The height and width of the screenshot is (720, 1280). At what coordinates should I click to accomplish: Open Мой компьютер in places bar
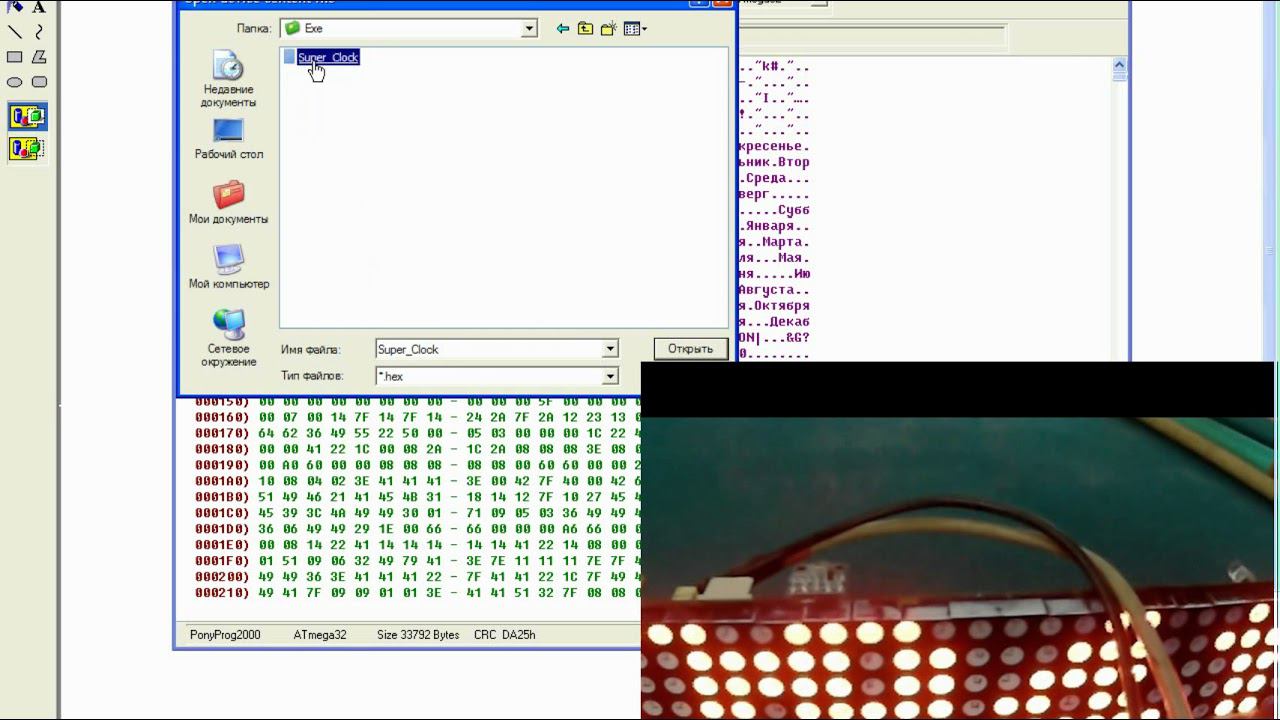pyautogui.click(x=229, y=267)
